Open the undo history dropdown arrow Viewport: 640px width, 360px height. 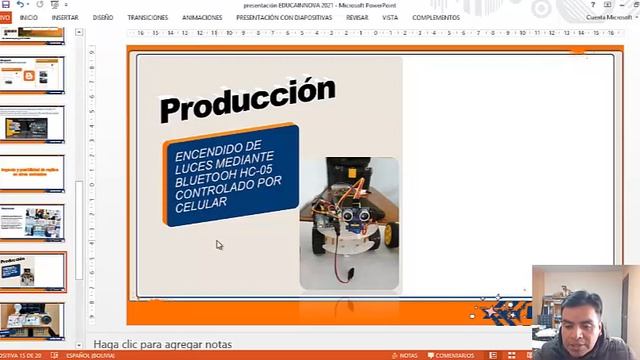[28, 5]
